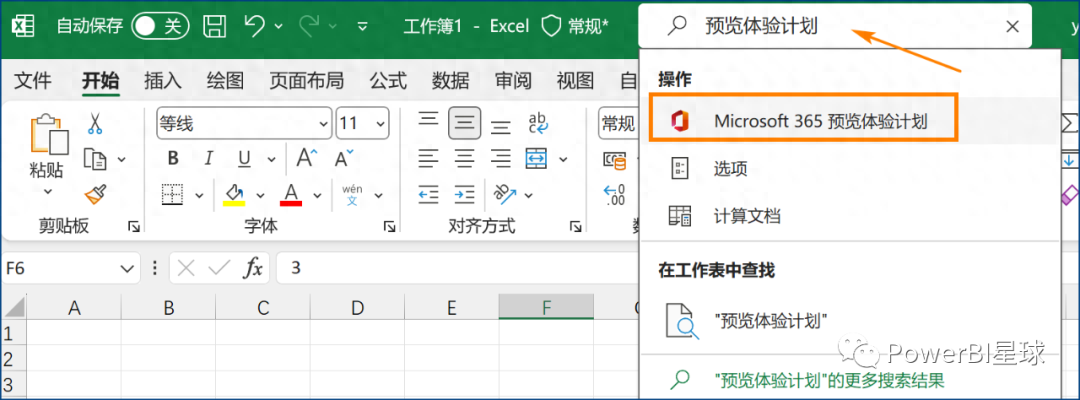1080x400 pixels.
Task: Open the 字体 dialog launcher
Action: pos(390,226)
